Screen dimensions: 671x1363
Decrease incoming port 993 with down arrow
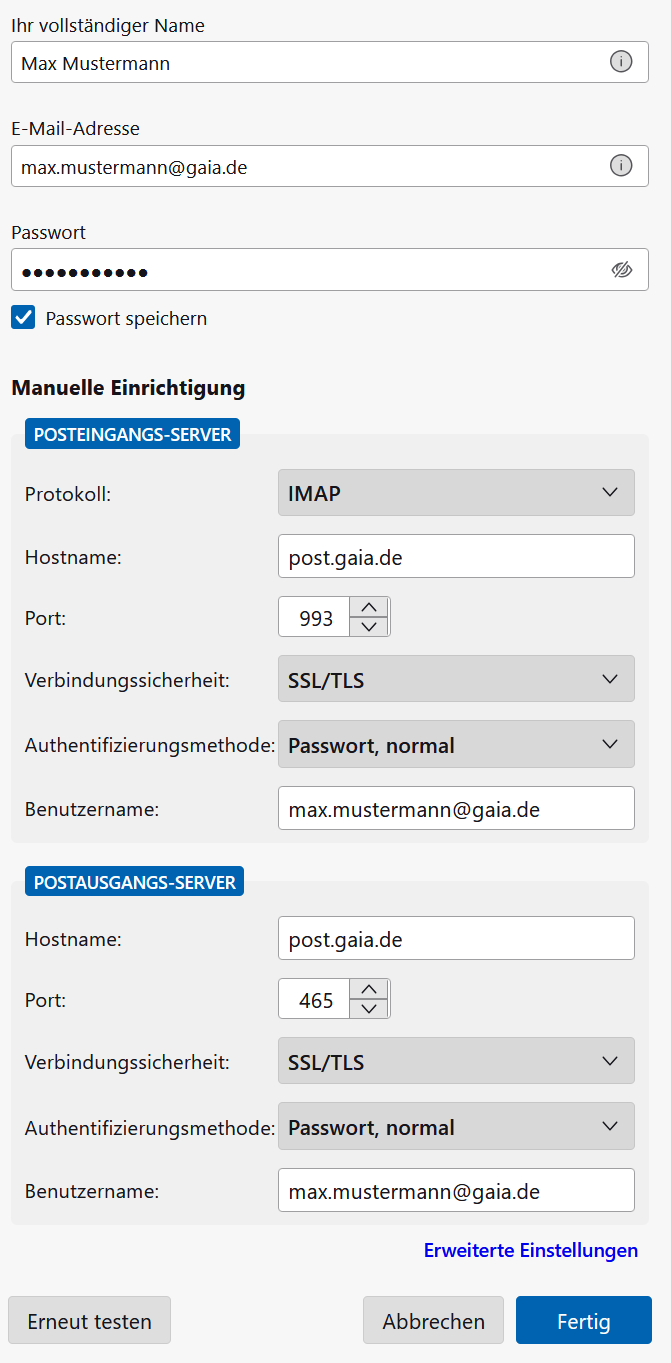369,627
